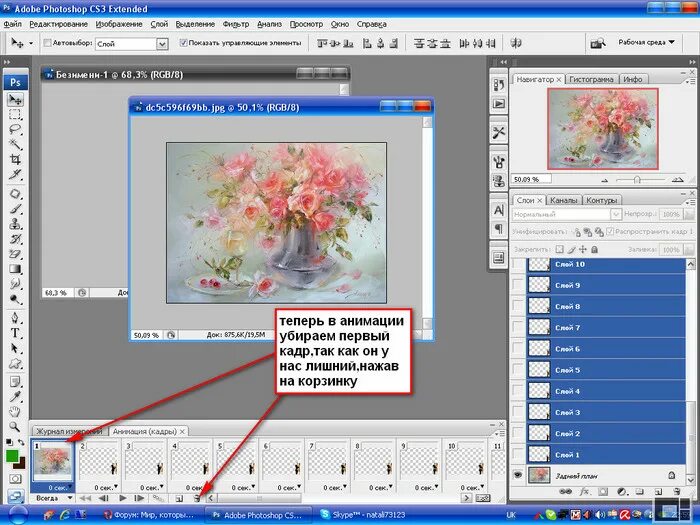Toggle visibility of Задний план layer
This screenshot has height=525, width=700.
point(517,475)
